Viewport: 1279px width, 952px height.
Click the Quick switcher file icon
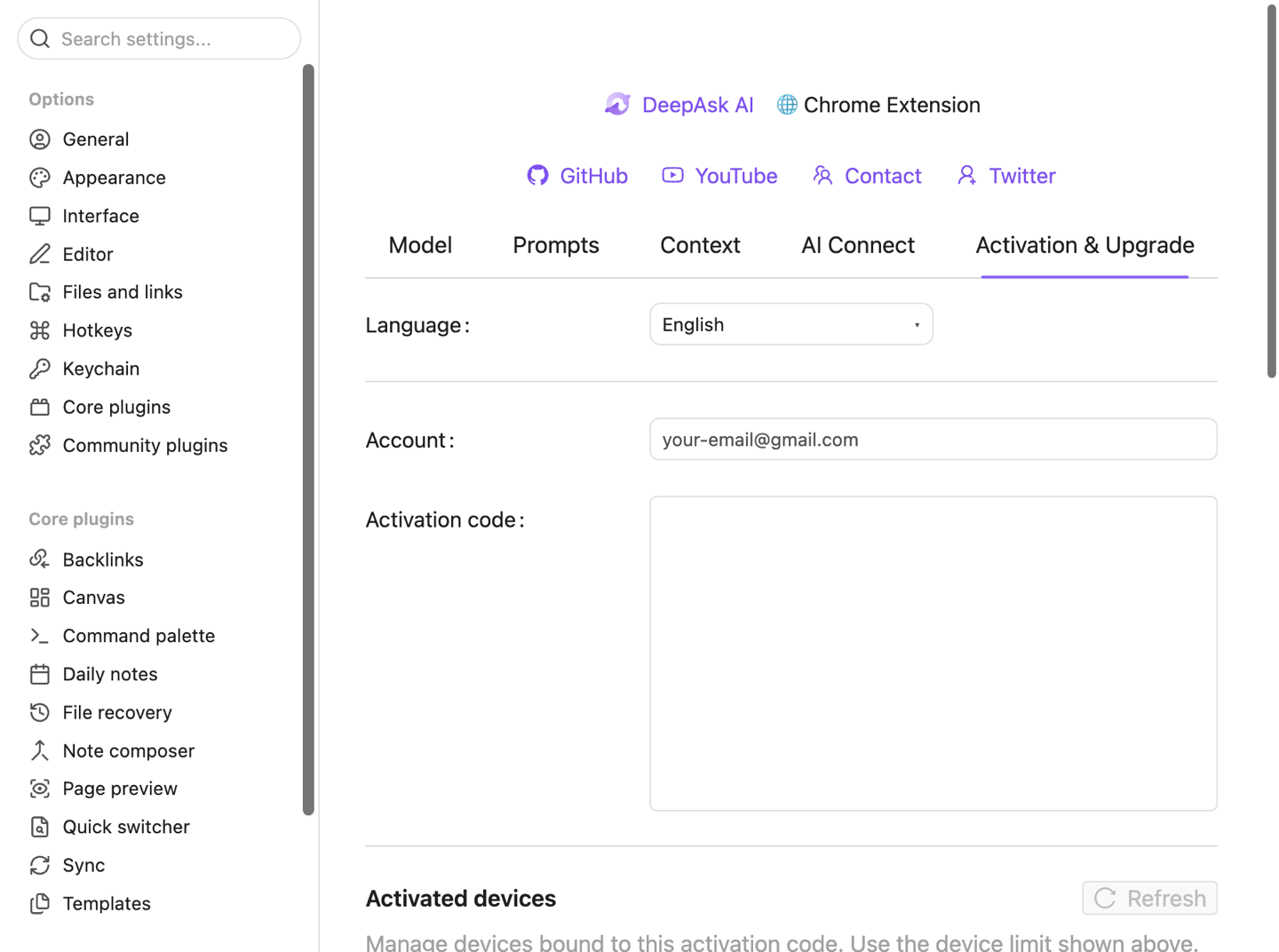pyautogui.click(x=40, y=827)
